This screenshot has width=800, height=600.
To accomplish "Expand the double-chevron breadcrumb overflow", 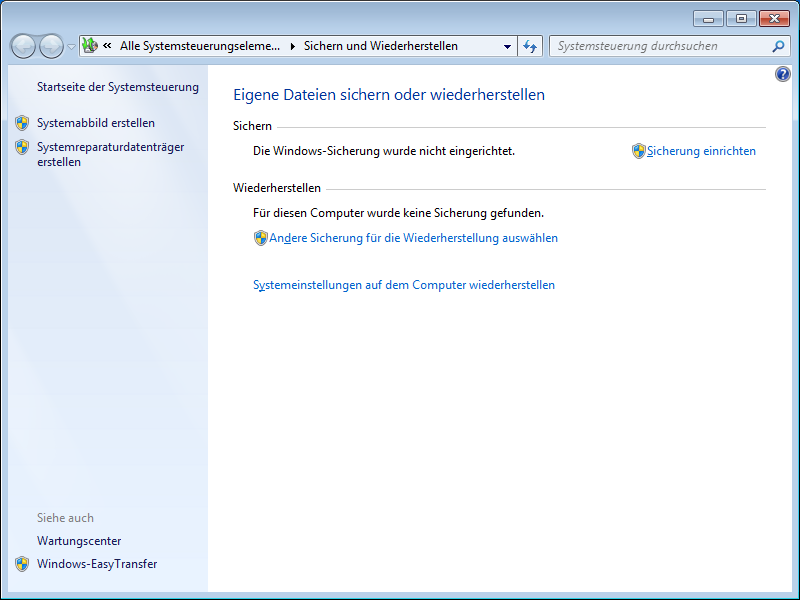I will click(x=107, y=46).
